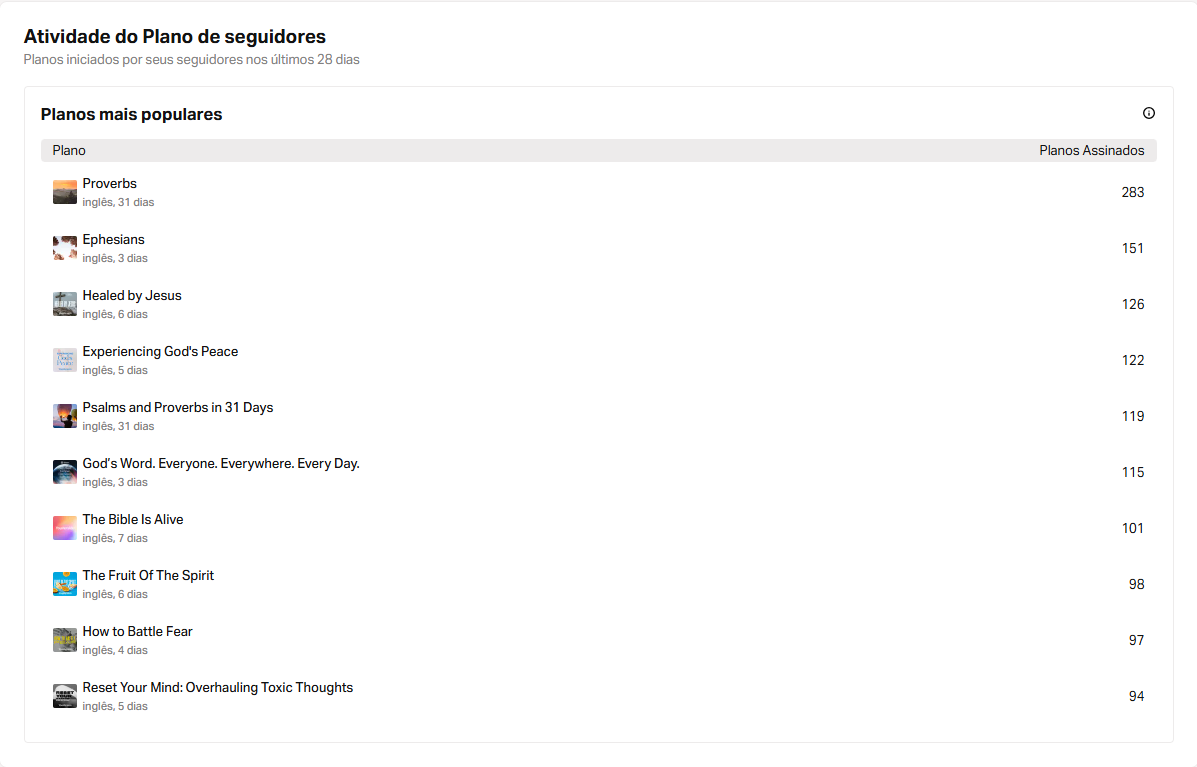Select the 283 count in the Proverbs row
Viewport: 1197px width, 767px height.
(x=1133, y=192)
